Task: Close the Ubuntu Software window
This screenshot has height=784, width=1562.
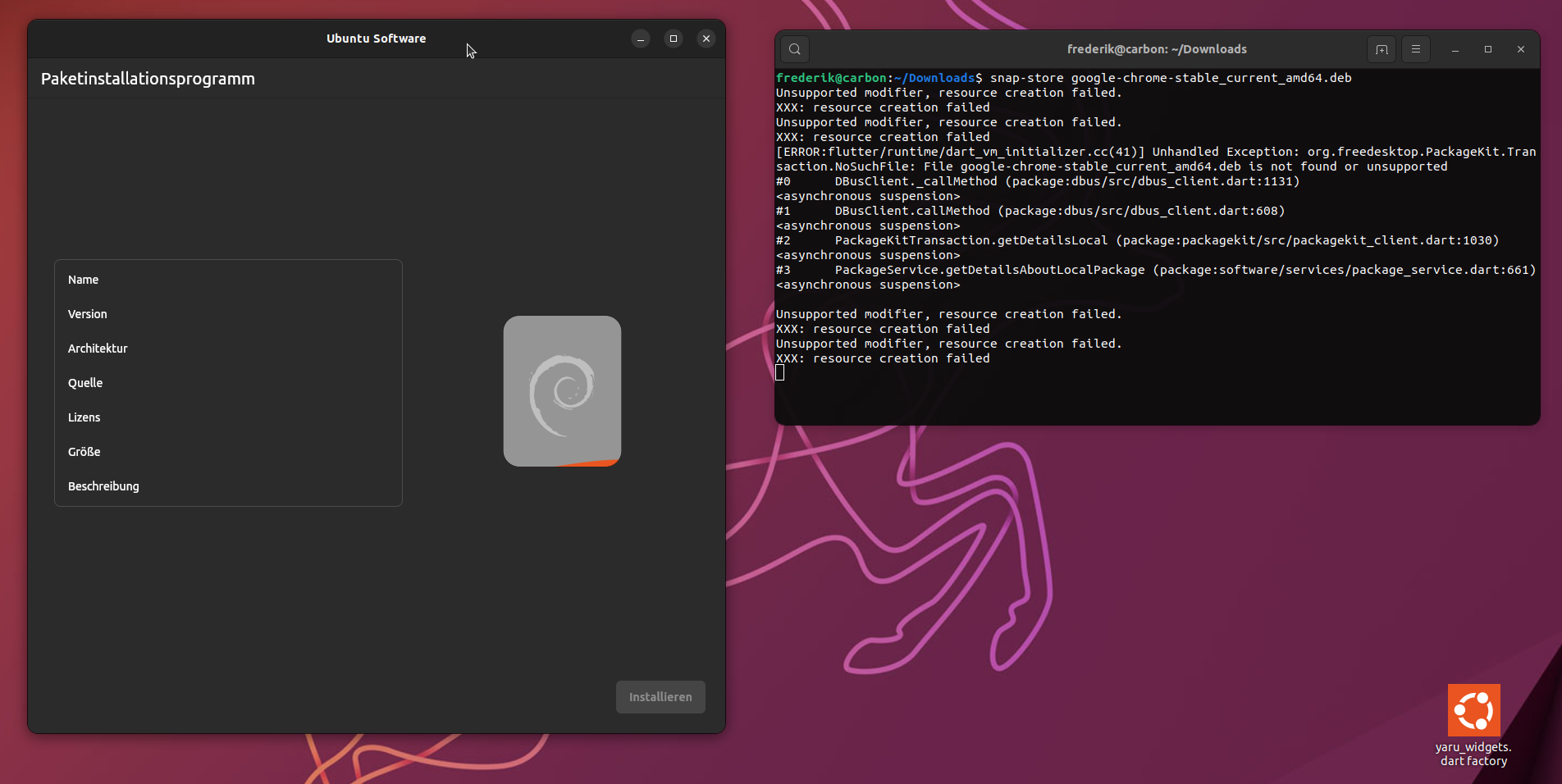Action: [x=706, y=39]
